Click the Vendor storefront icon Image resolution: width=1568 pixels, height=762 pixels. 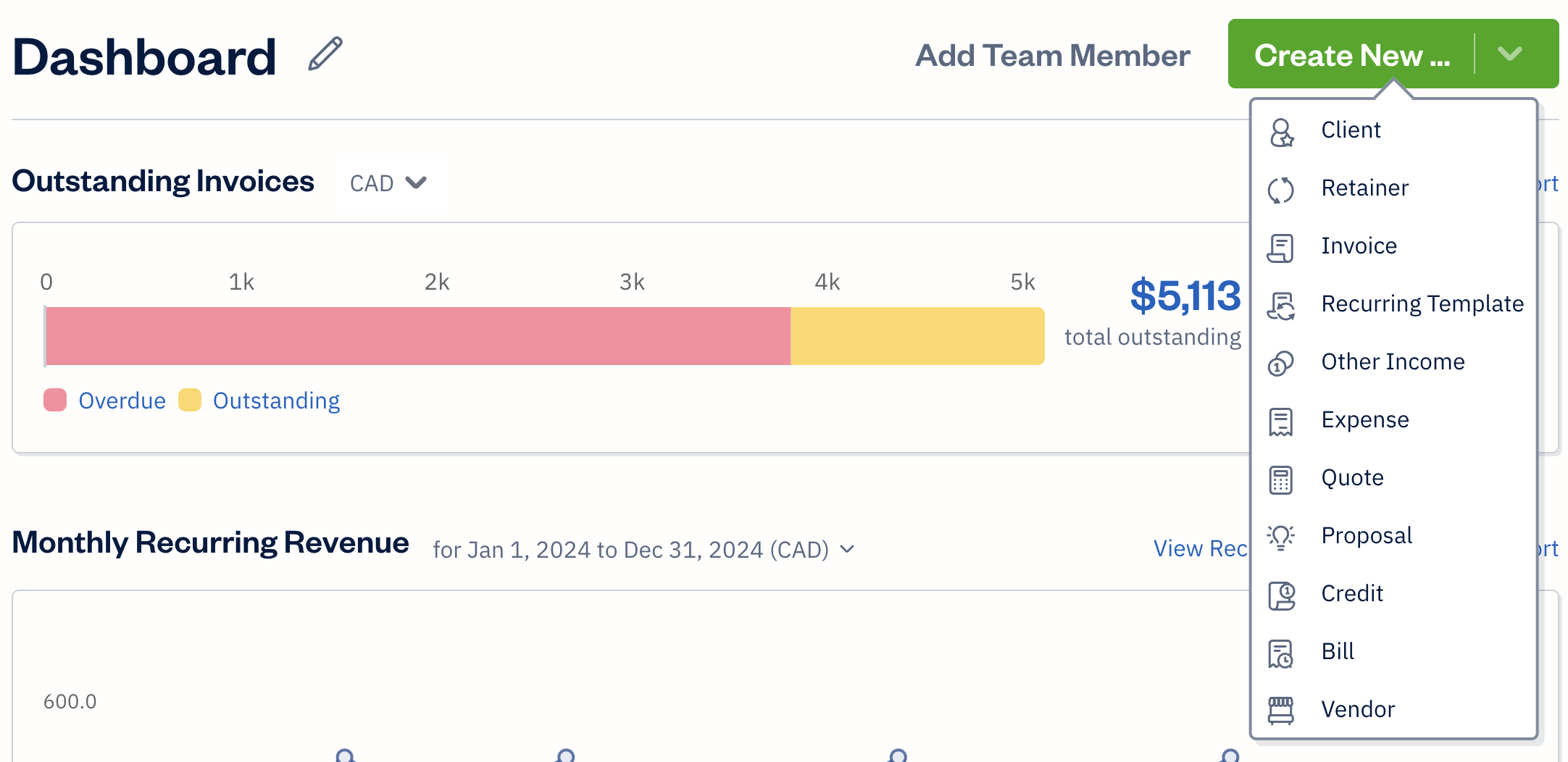1280,710
